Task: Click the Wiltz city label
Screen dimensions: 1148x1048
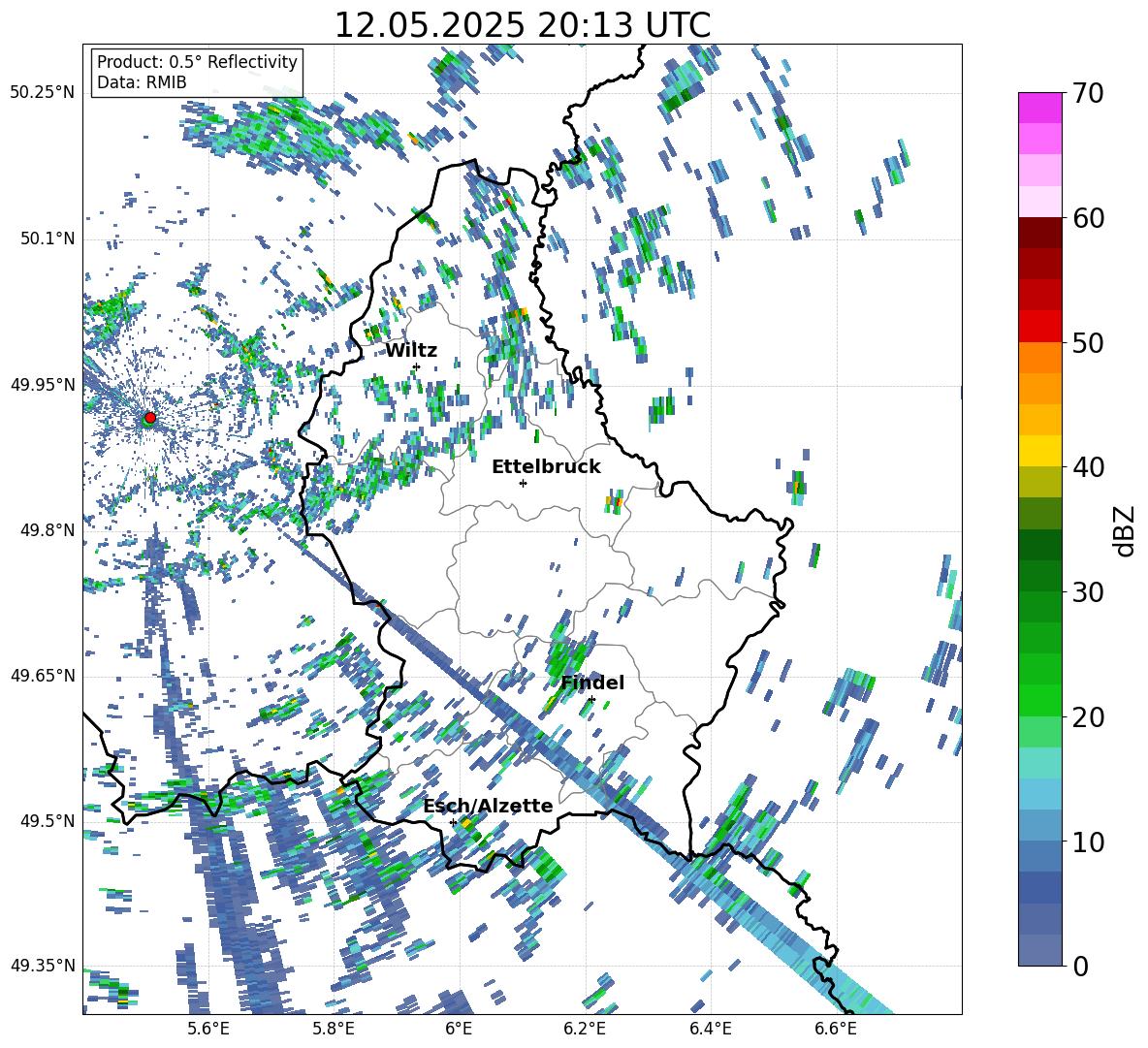Action: (x=411, y=351)
